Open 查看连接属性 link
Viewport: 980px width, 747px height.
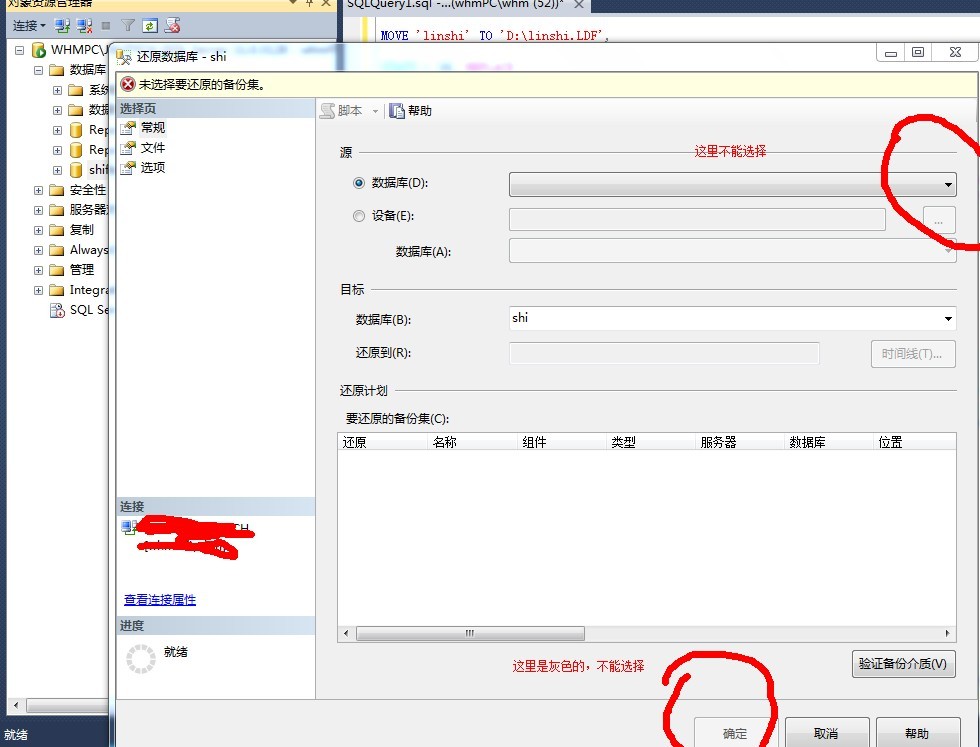pos(160,599)
